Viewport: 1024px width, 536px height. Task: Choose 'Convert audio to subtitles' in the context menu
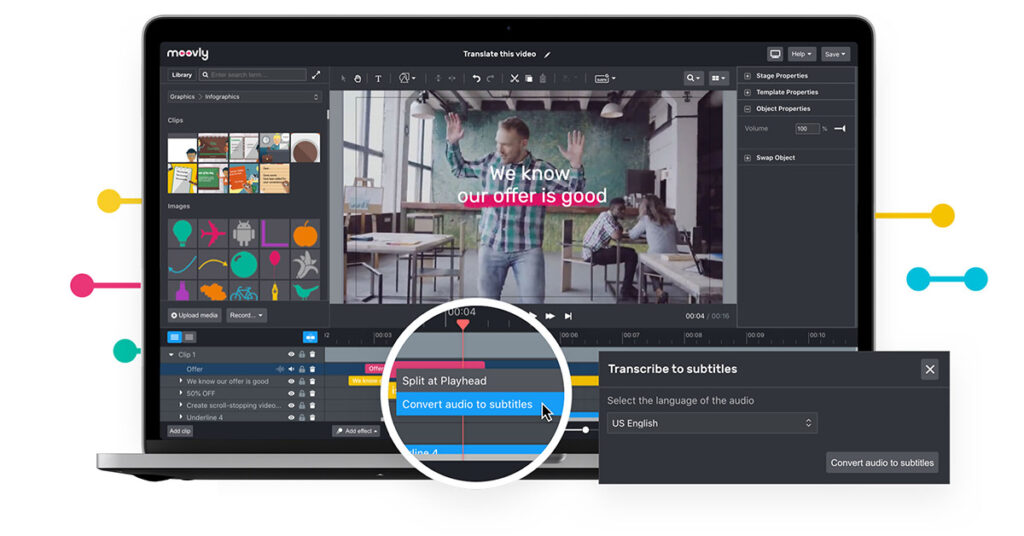point(467,405)
